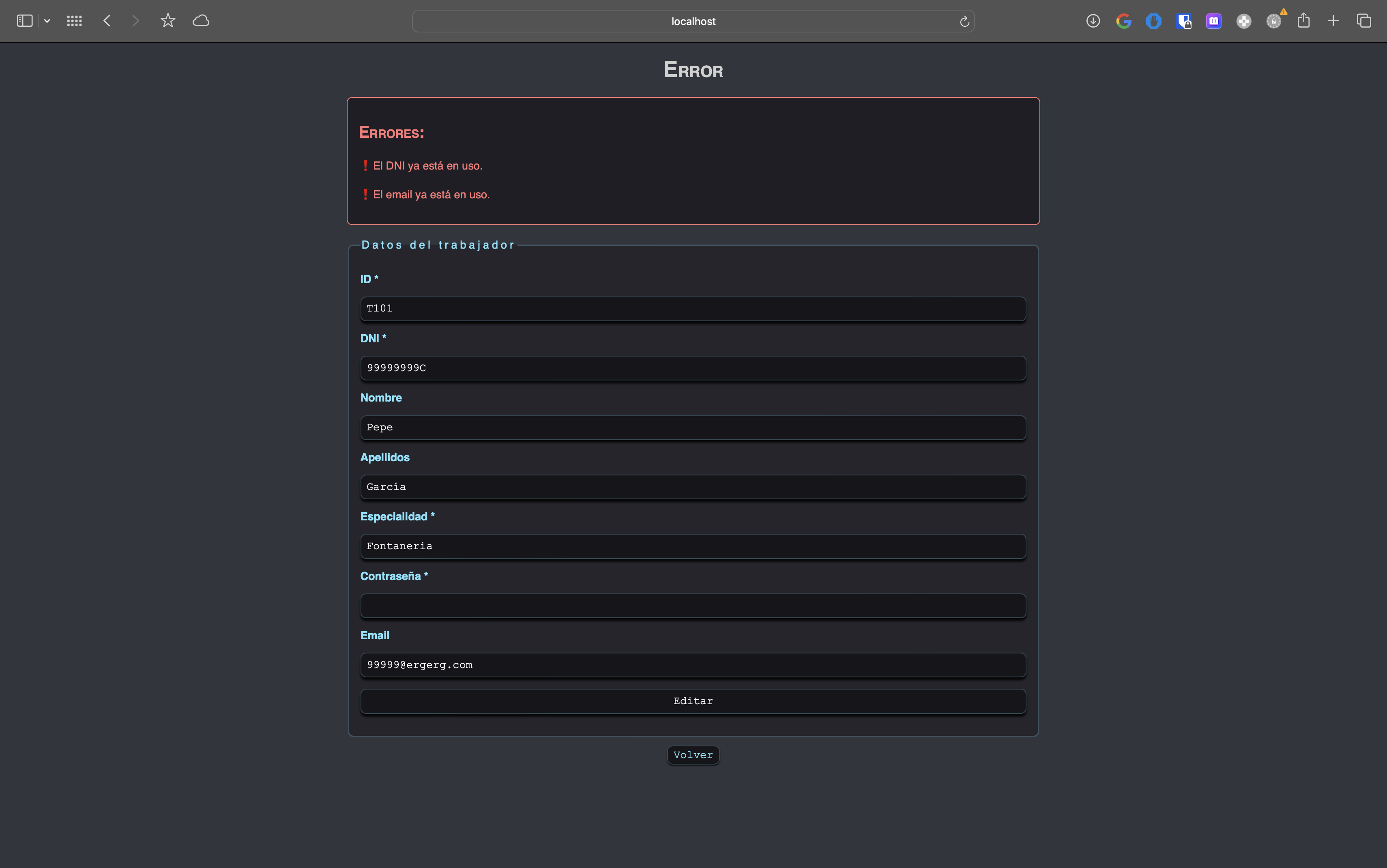This screenshot has width=1387, height=868.
Task: Select the 'El DNI ya está en uso.' error
Action: coord(427,166)
